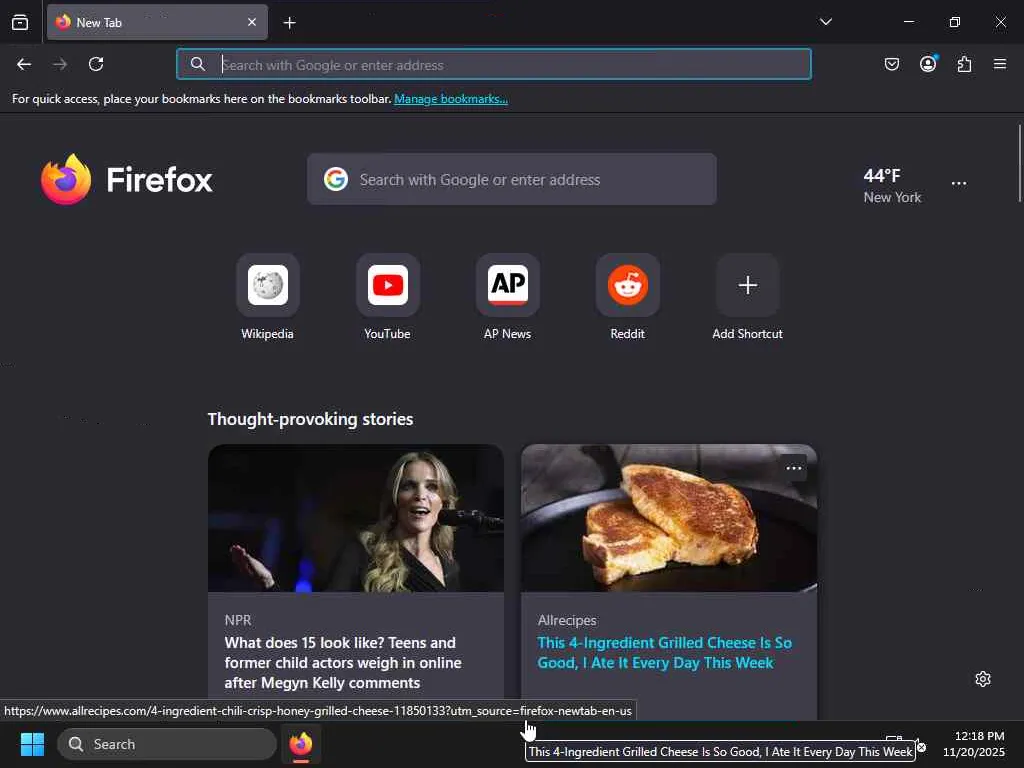
Task: Open the Wikipedia shortcut tile
Action: (268, 297)
